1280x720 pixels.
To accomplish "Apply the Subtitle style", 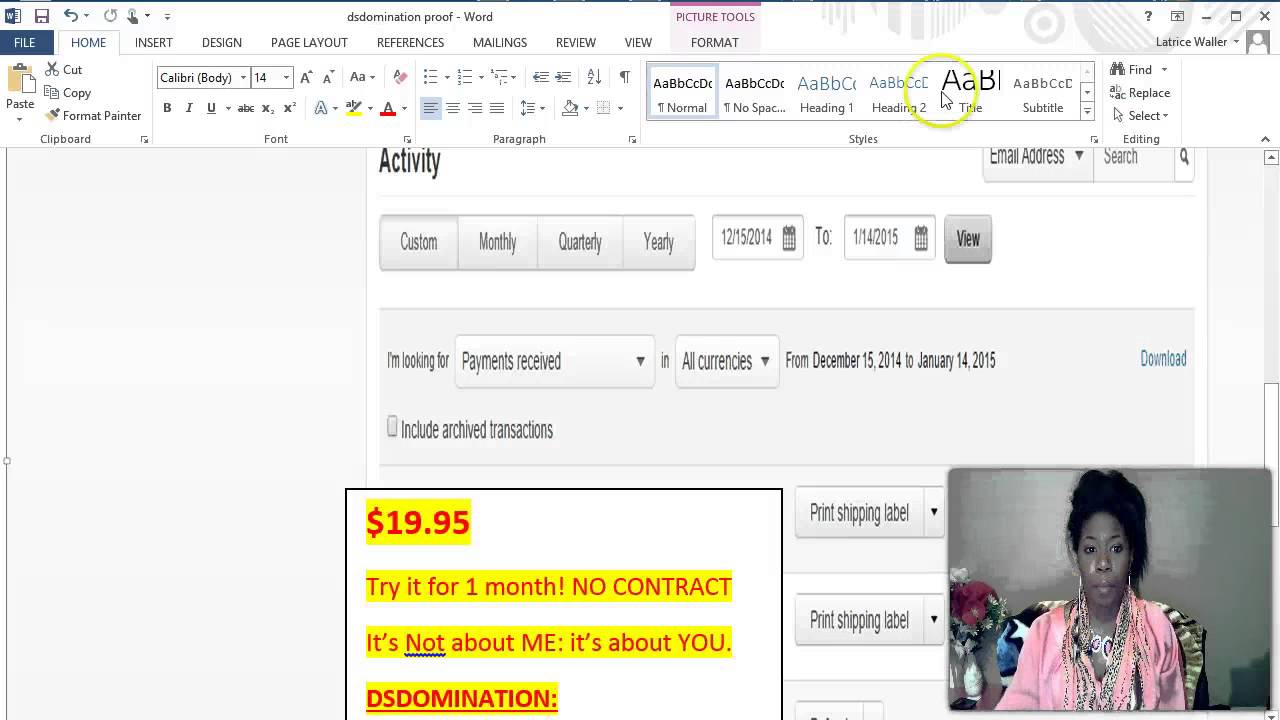I will [1042, 91].
